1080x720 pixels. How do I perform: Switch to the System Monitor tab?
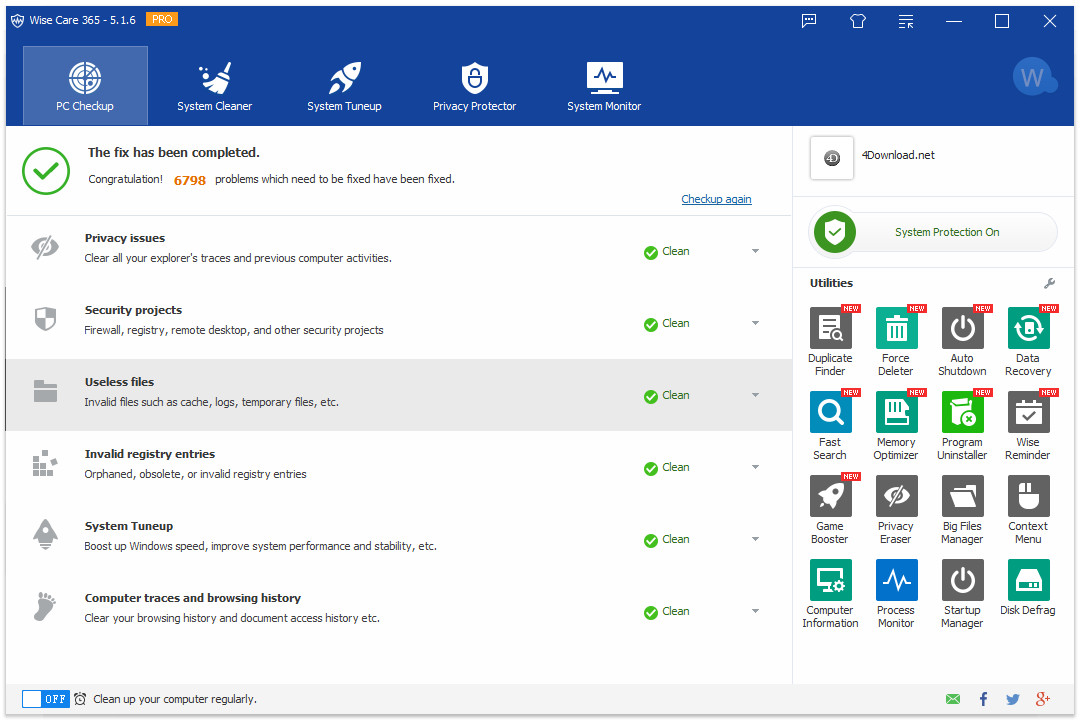tap(604, 86)
